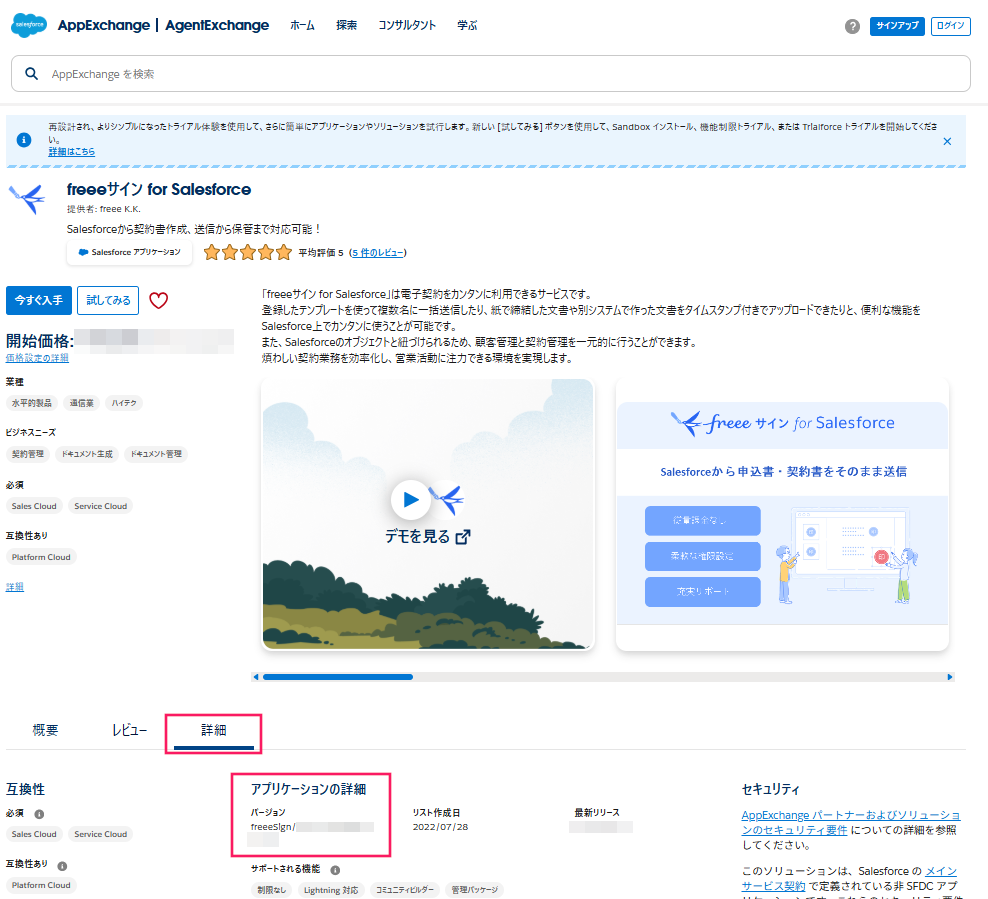Click info icon beside サポートされる機能
Viewport: 988px width, 899px height.
[335, 870]
